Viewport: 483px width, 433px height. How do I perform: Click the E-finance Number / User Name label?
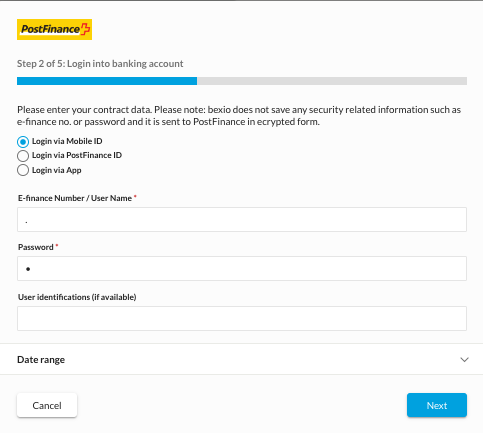(77, 198)
